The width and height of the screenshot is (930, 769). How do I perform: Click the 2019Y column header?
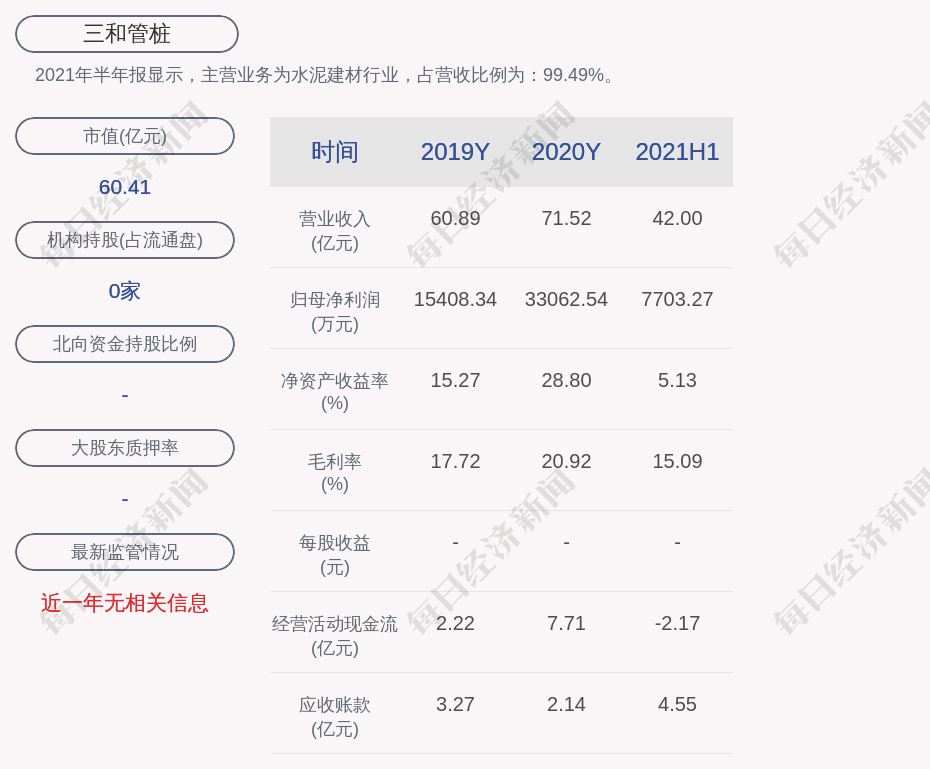(455, 152)
